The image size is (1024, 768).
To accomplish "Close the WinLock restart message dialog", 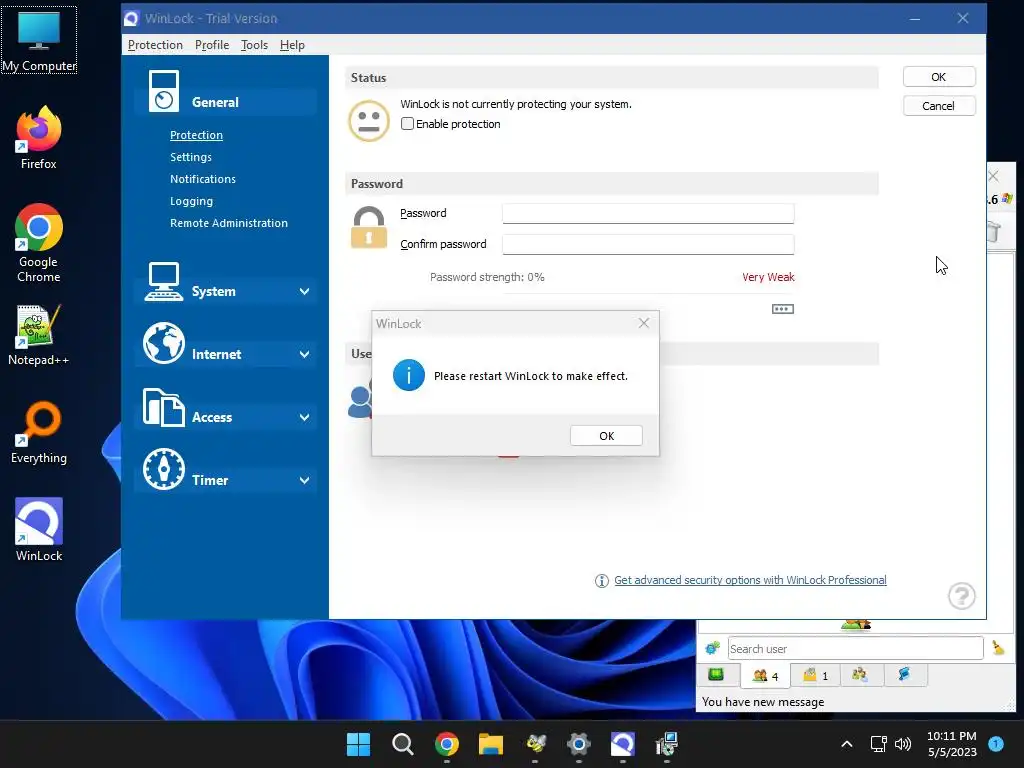I will pos(644,323).
